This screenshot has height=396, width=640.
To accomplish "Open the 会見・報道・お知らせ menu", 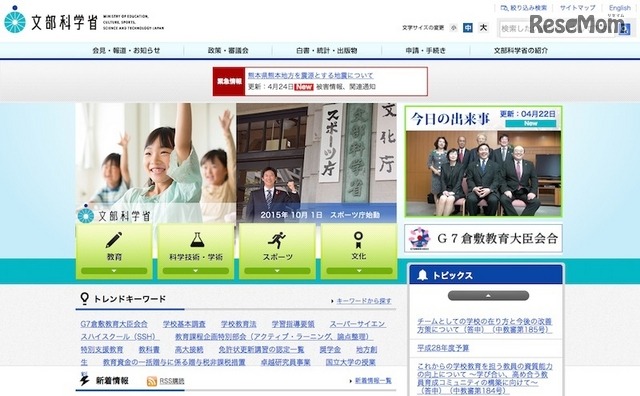I will pos(126,51).
